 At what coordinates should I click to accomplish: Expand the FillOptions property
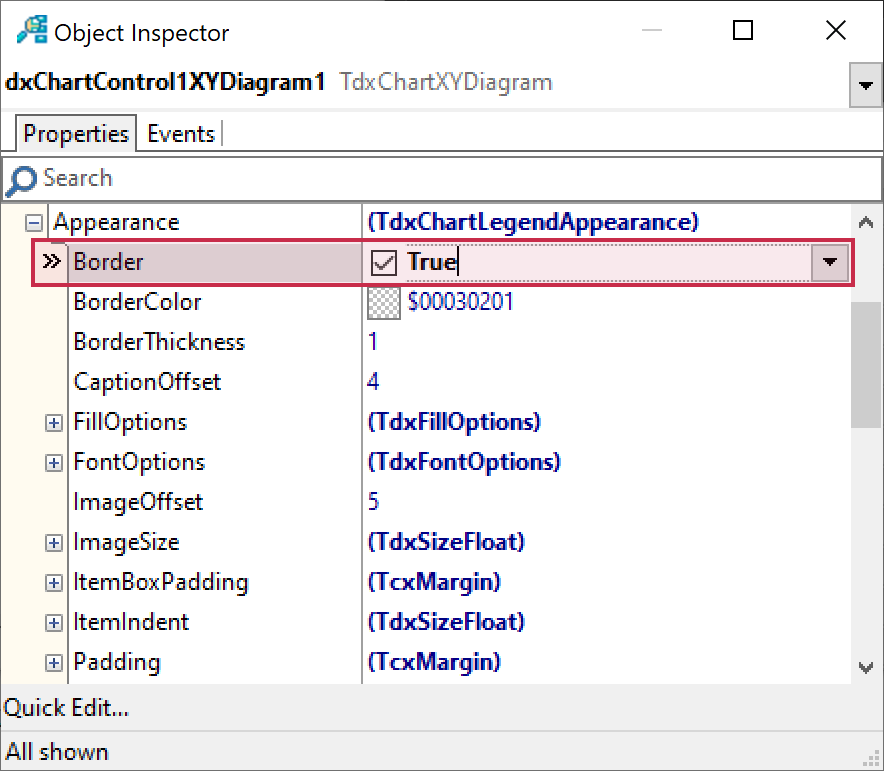coord(54,423)
